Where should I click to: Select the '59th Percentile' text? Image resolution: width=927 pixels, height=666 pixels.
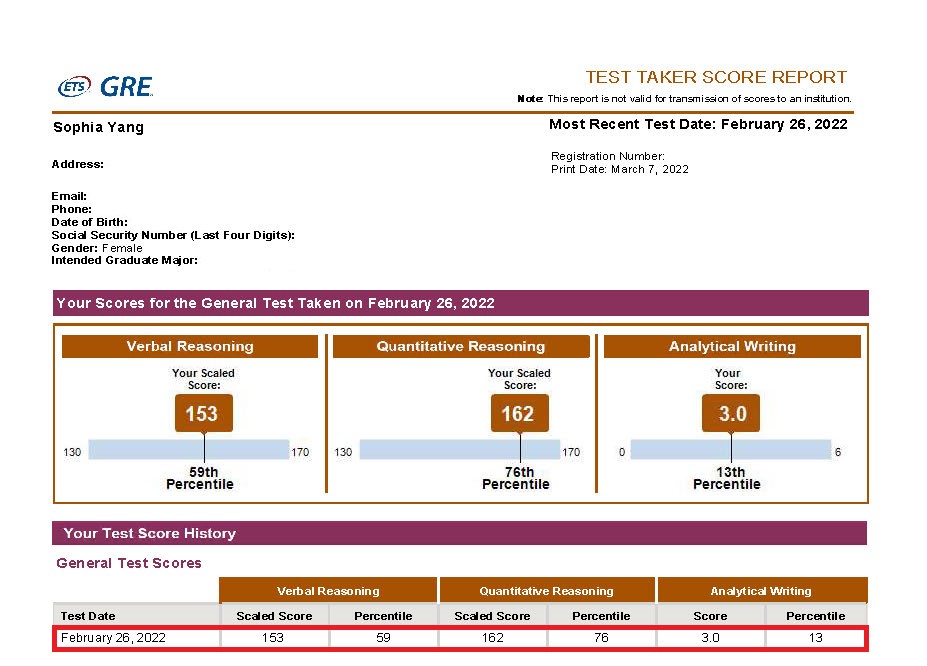pyautogui.click(x=200, y=478)
